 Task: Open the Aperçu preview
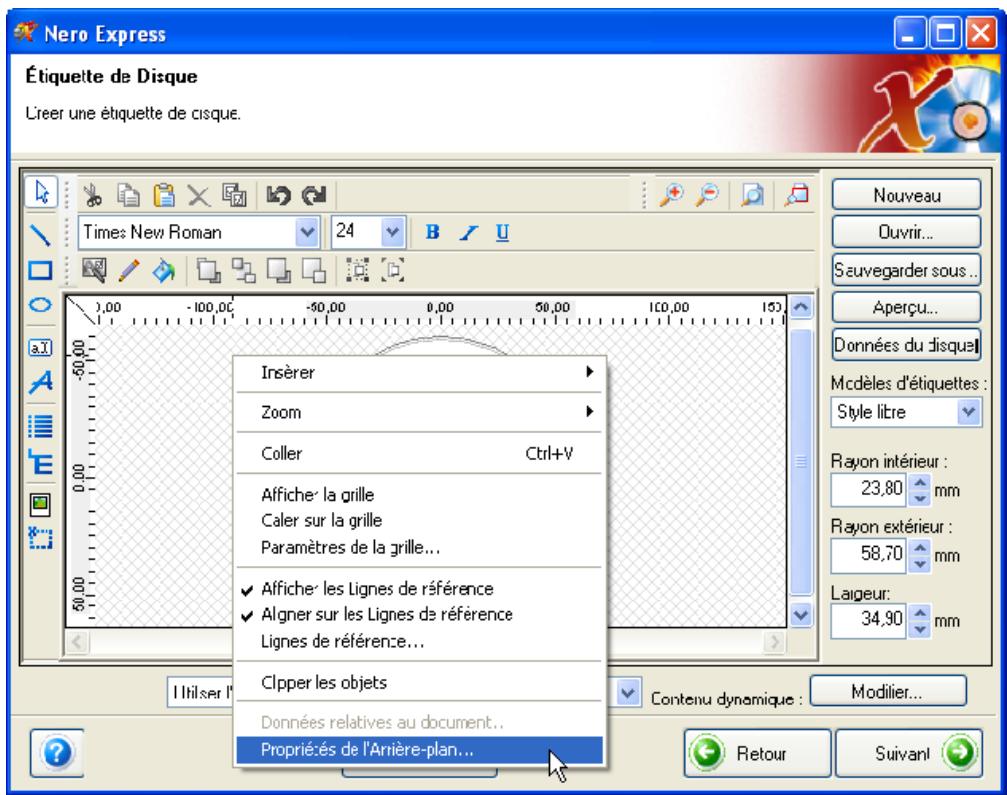[906, 308]
